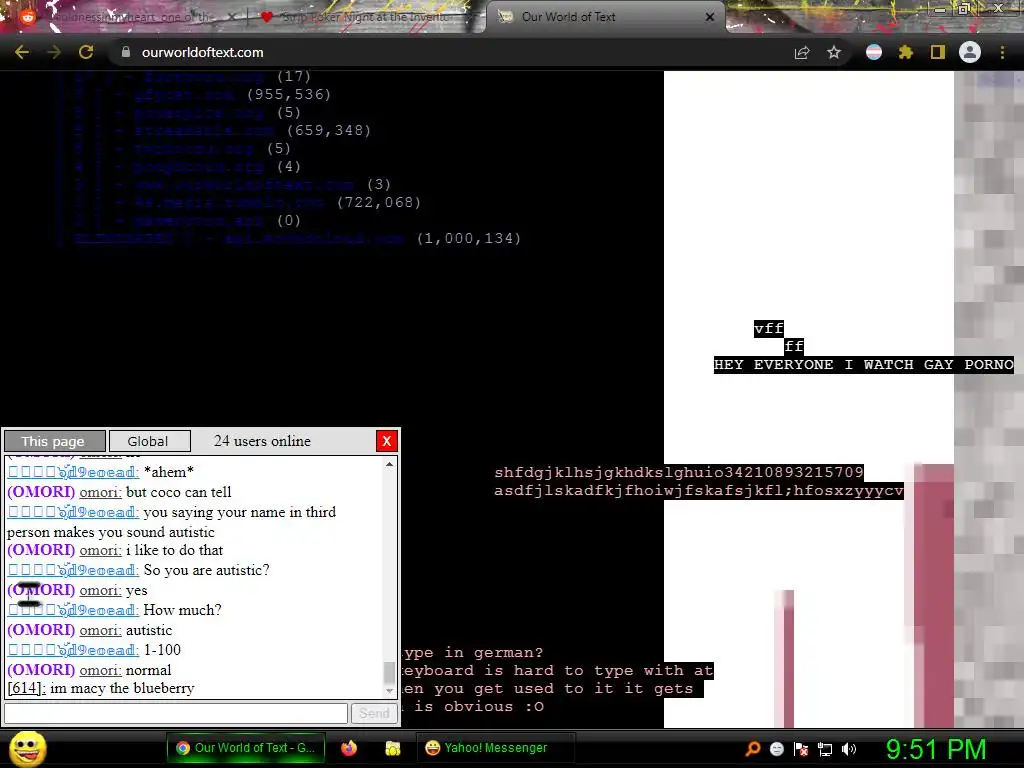This screenshot has width=1024, height=768.
Task: Open Yahoo! Messenger from the taskbar
Action: tap(494, 748)
